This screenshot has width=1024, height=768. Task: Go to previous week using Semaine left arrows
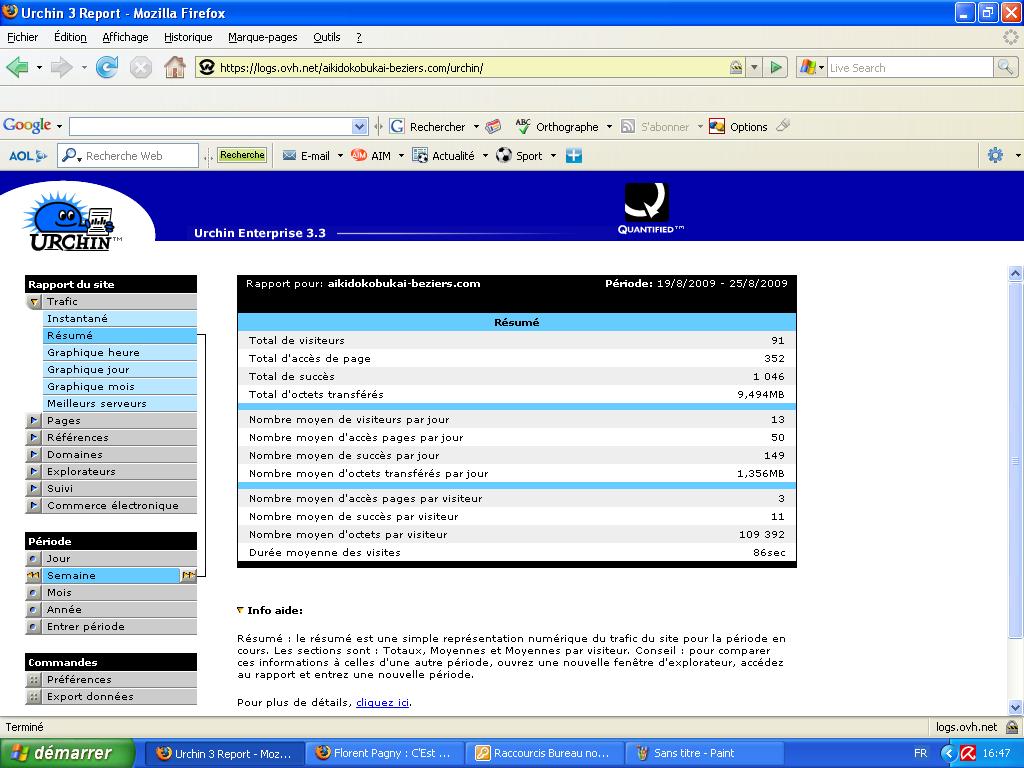tap(33, 575)
